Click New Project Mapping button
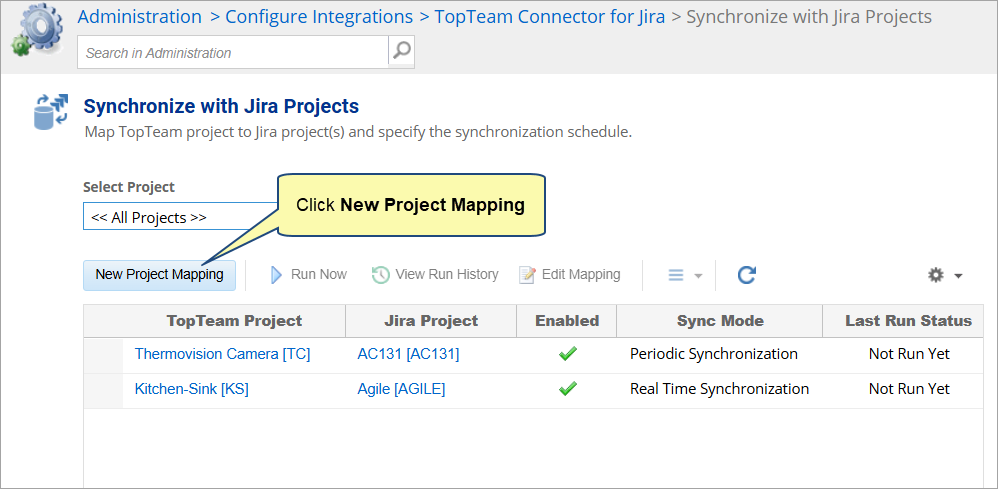Screen dimensions: 998x489 (x=159, y=275)
